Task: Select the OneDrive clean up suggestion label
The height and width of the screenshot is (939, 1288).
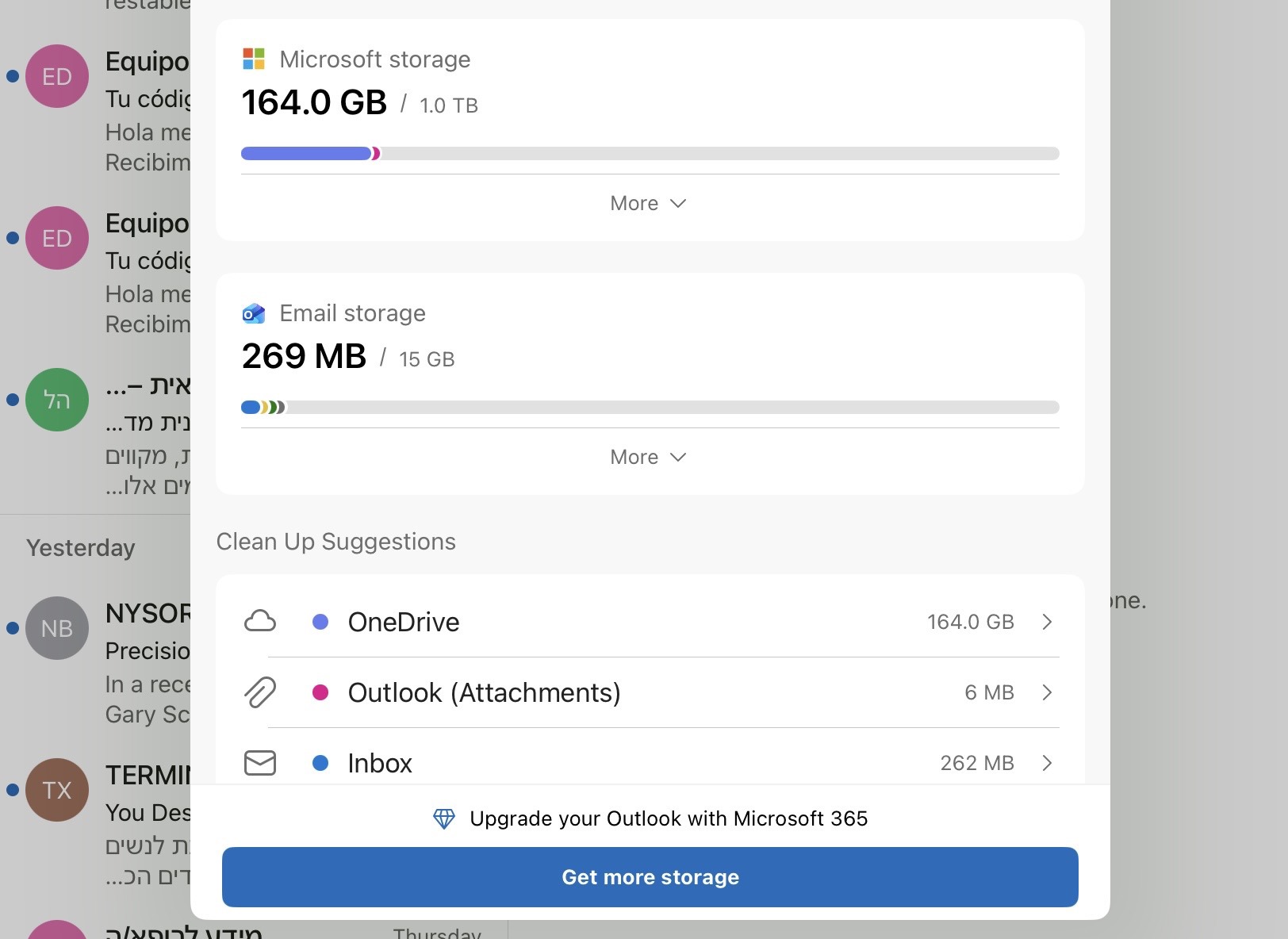Action: coord(404,622)
